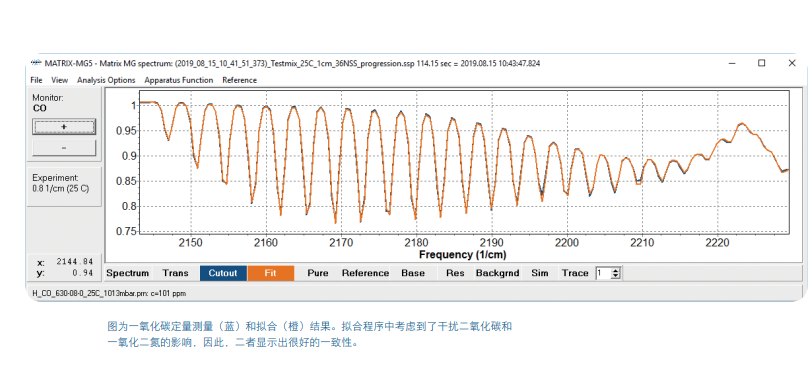Toggle the Base trace button
Viewport: 812px width, 366px height.
point(413,273)
